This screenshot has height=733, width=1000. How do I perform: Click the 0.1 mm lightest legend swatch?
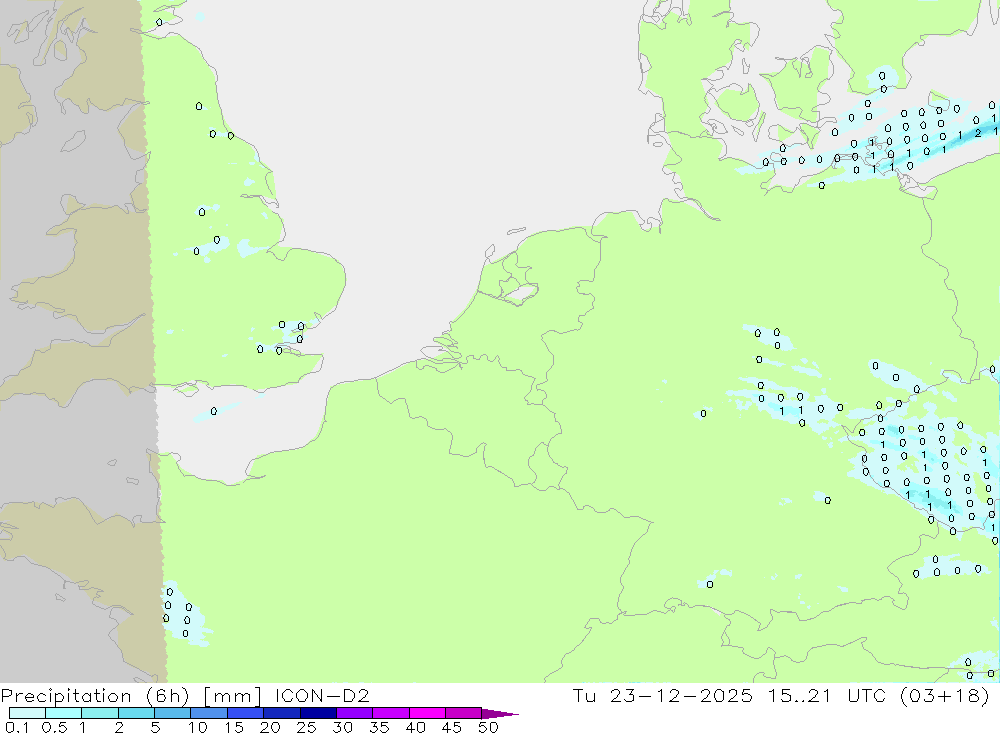[26, 713]
